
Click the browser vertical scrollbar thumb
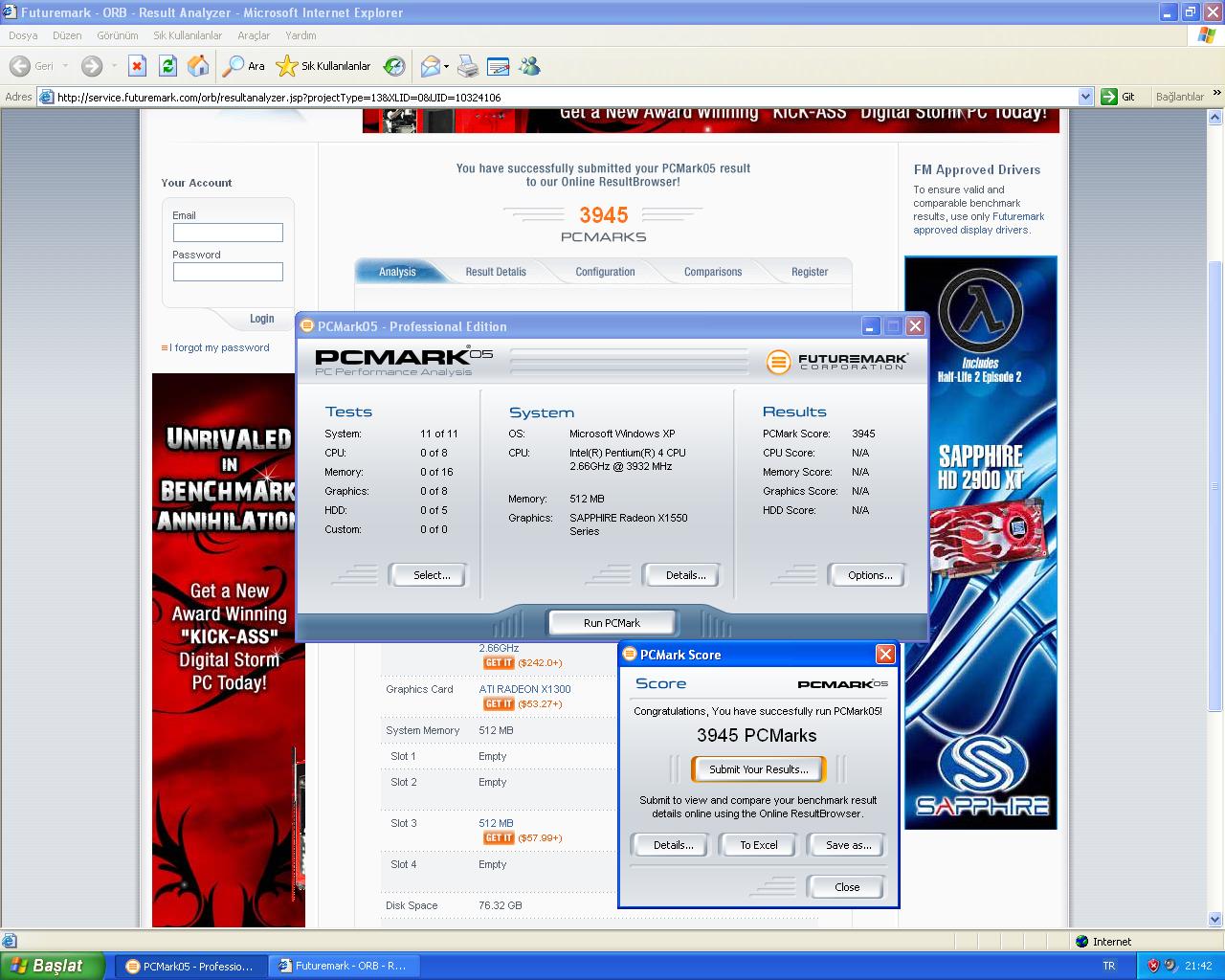[x=1215, y=485]
